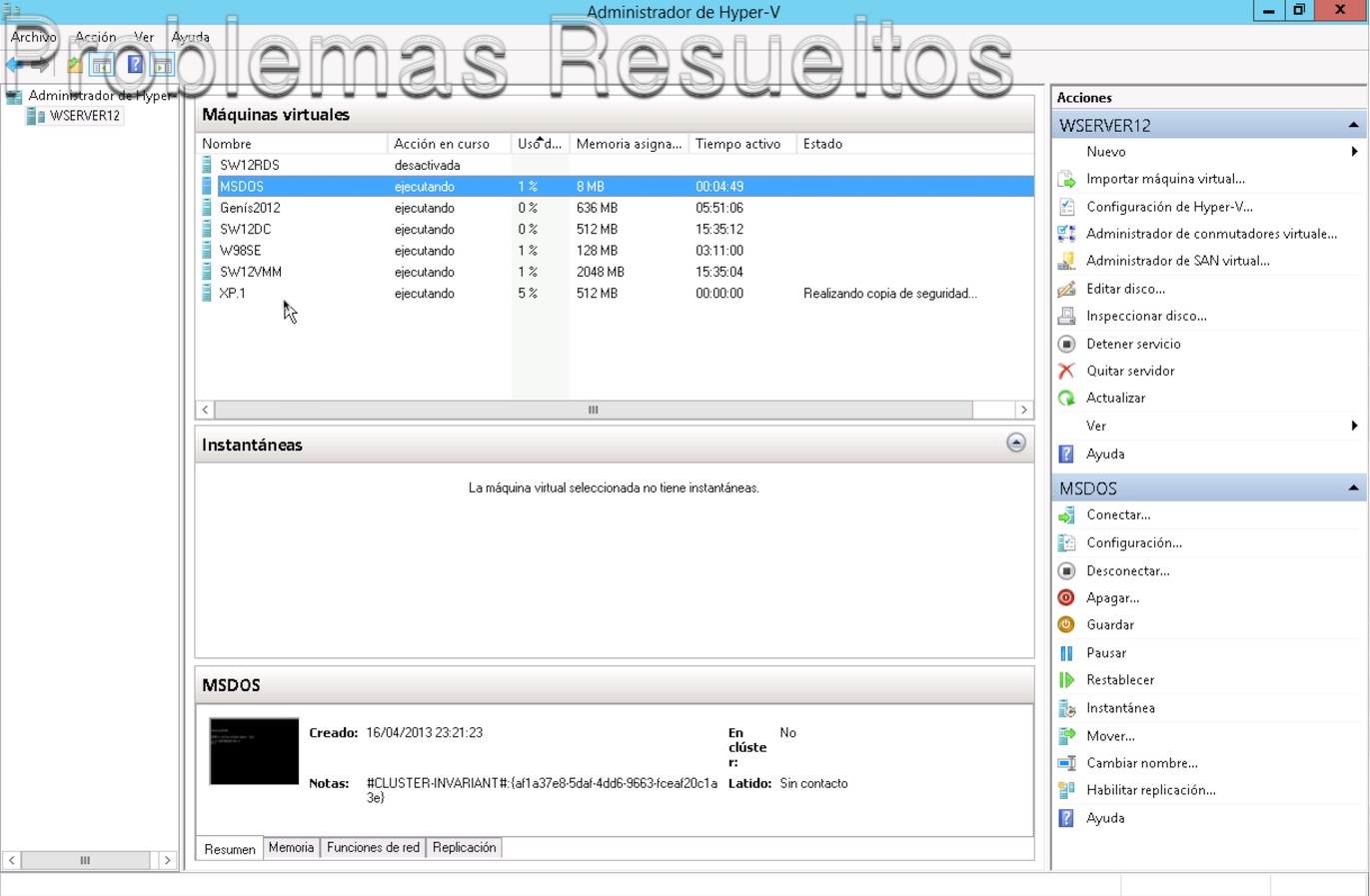The height and width of the screenshot is (896, 1370).
Task: Click the red Apagar power icon
Action: 1066,597
